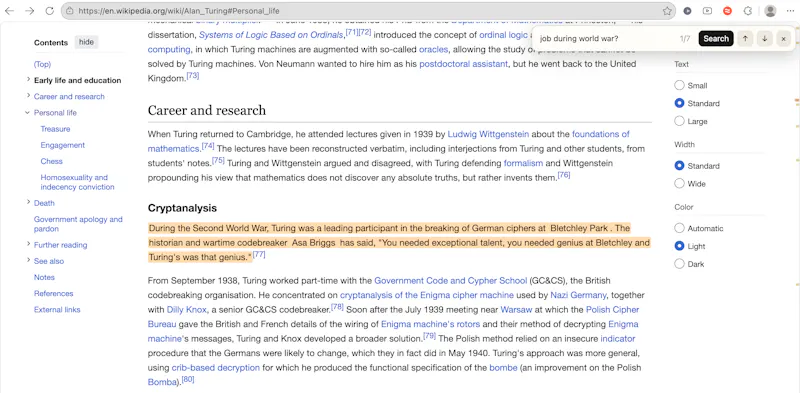Screen dimensions: 800x393
Task: Open Early life and education in contents
Action: point(78,80)
